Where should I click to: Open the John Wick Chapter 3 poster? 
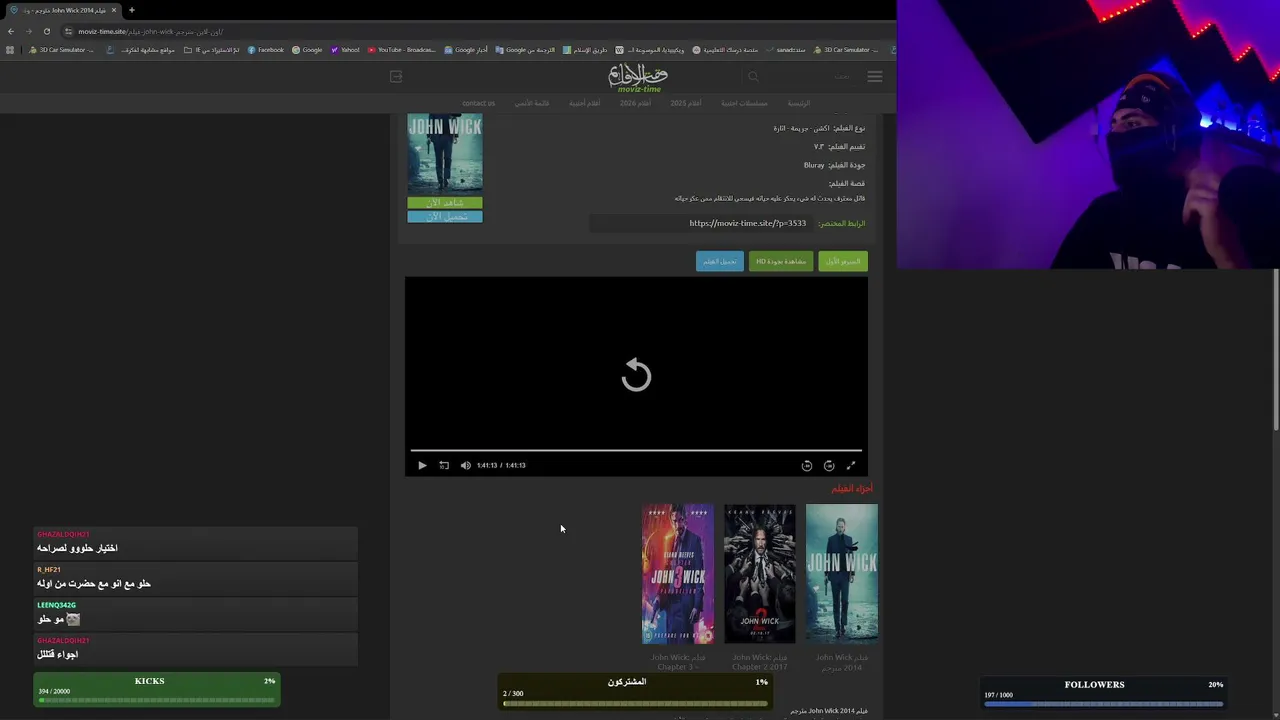(x=678, y=574)
